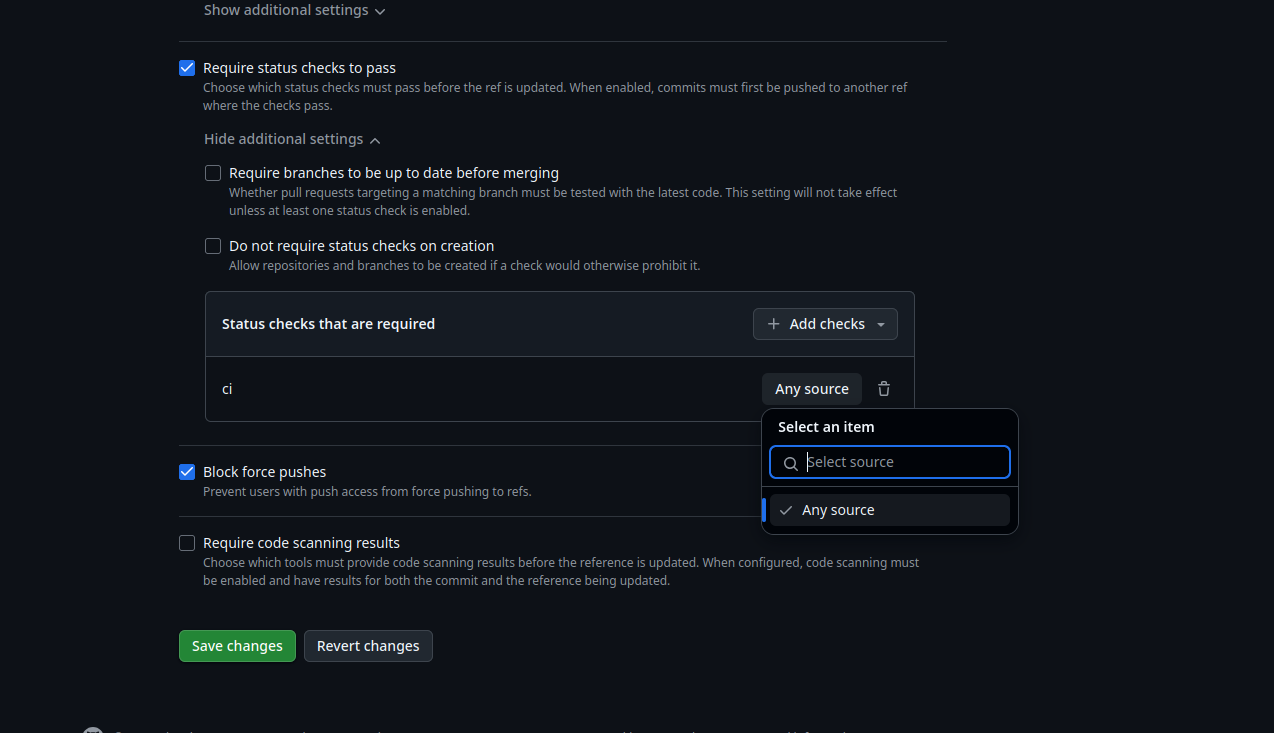Image resolution: width=1274 pixels, height=733 pixels.
Task: Uncheck Block force pushes
Action: 187,472
